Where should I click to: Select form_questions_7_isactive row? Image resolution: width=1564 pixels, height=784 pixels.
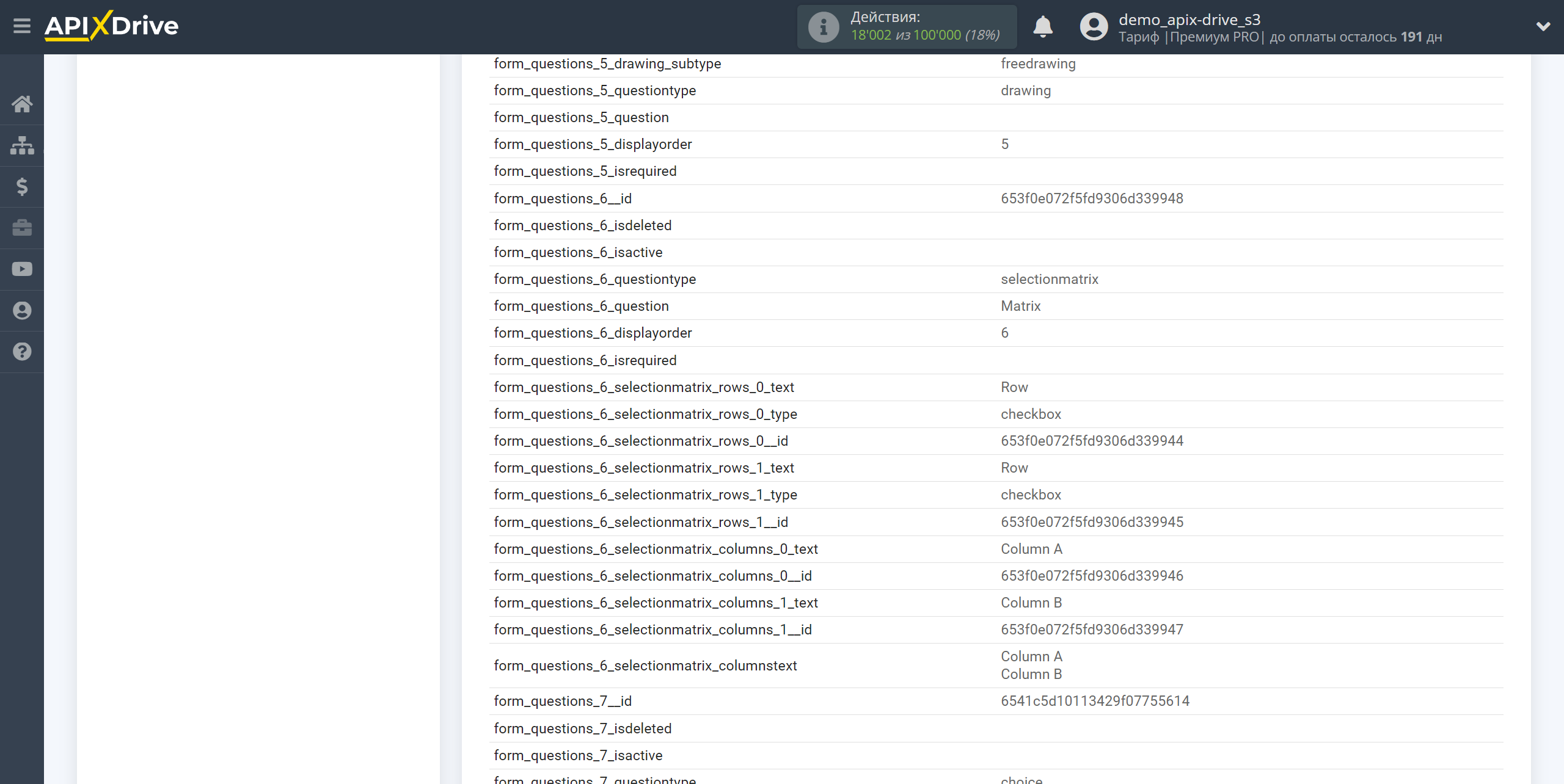pyautogui.click(x=996, y=755)
